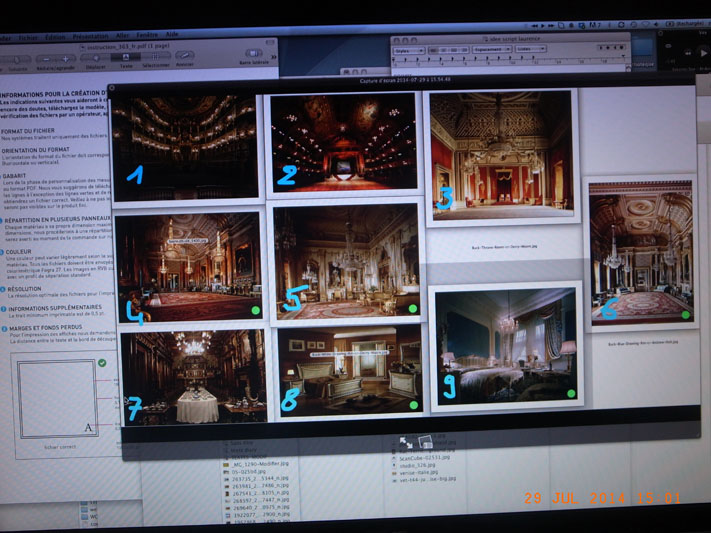This screenshot has width=711, height=533.
Task: Open the Aller menu
Action: (x=122, y=35)
